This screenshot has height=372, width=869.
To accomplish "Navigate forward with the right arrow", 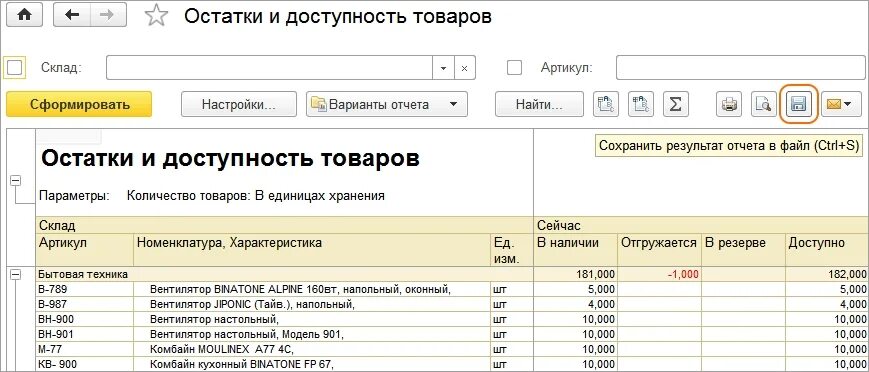I will [108, 16].
